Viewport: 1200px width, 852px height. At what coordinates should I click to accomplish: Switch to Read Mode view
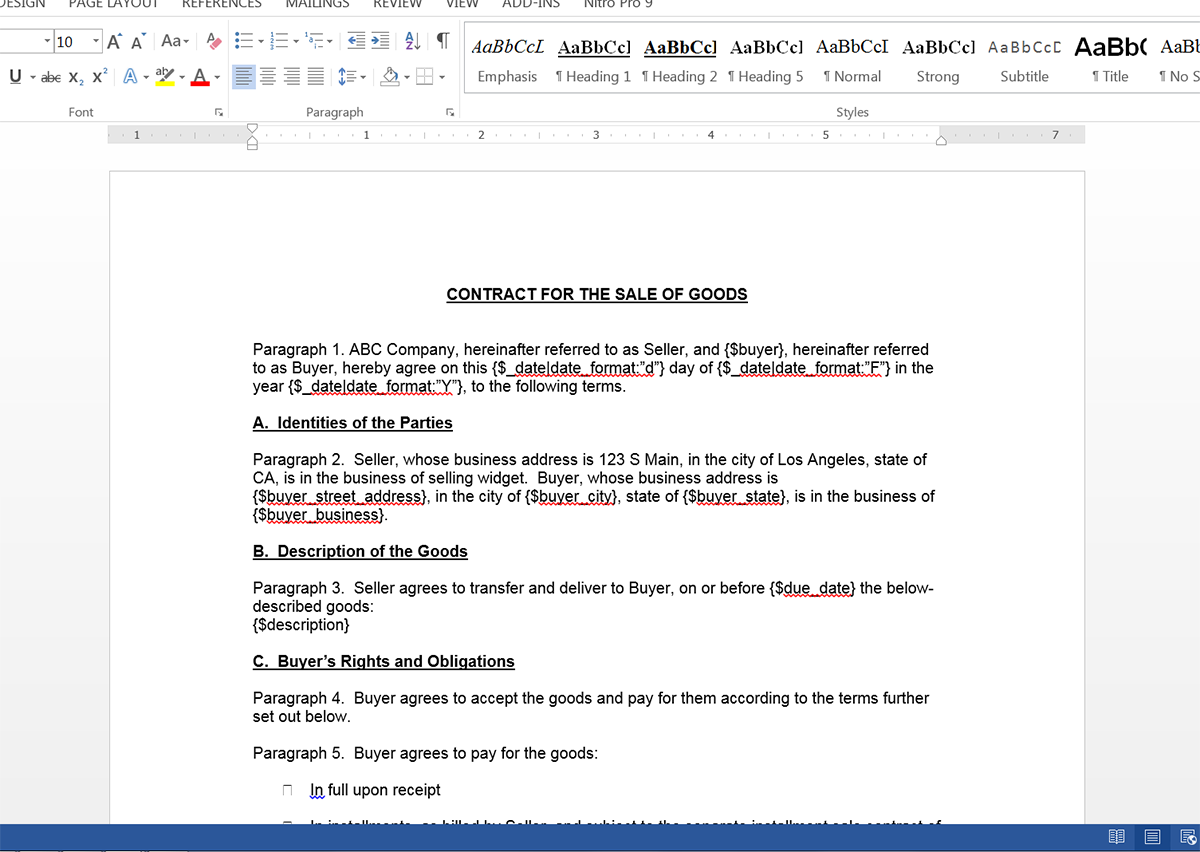click(x=1117, y=837)
